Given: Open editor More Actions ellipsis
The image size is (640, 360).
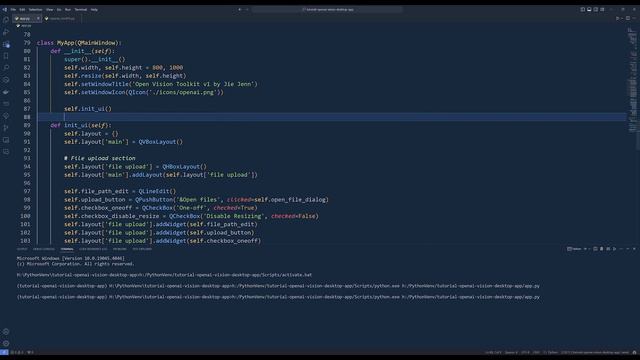Looking at the screenshot, I should [634, 18].
